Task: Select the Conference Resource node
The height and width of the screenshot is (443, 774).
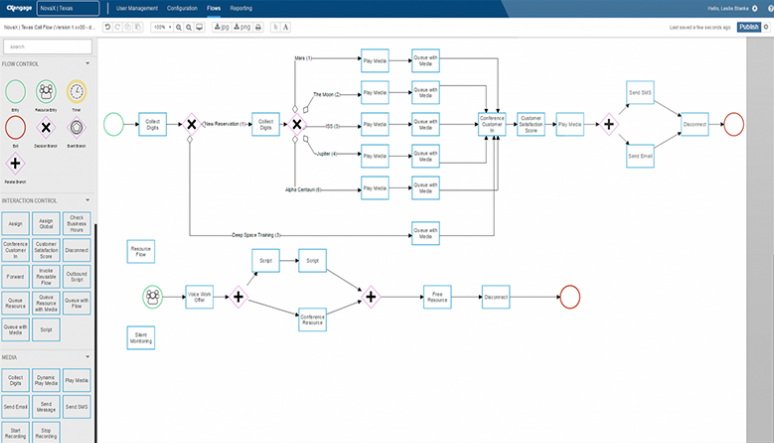Action: coord(312,320)
